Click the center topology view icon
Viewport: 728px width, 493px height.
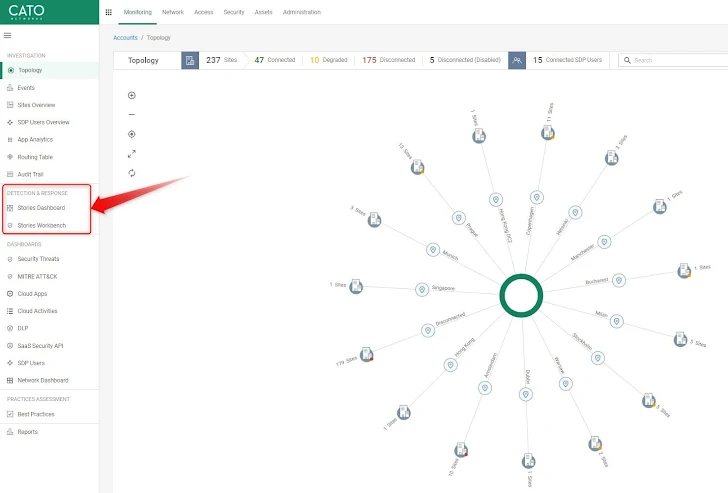point(132,134)
